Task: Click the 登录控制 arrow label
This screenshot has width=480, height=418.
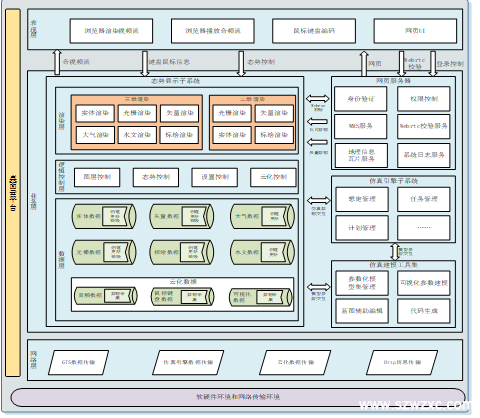Action: click(x=450, y=64)
